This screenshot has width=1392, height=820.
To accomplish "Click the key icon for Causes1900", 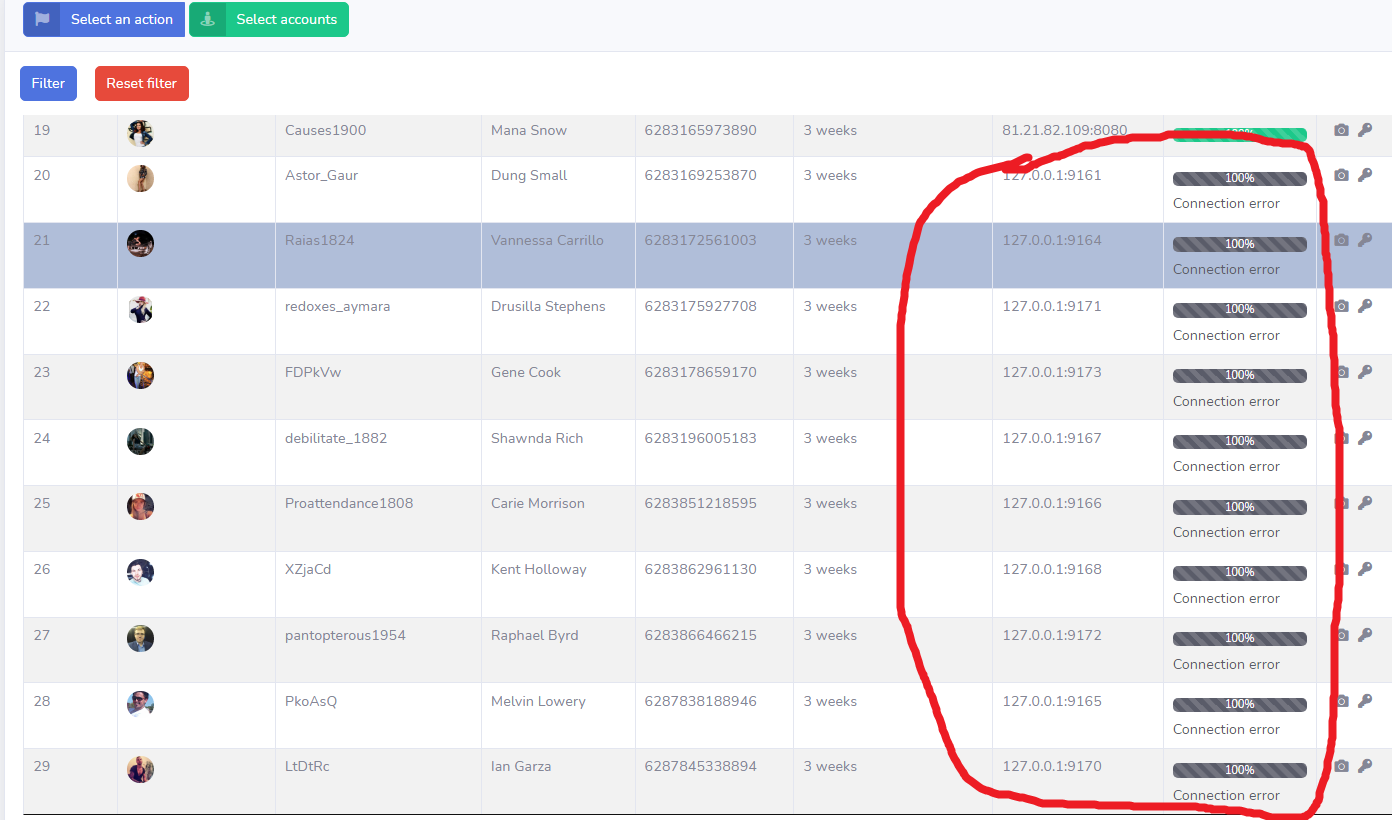I will [x=1365, y=130].
